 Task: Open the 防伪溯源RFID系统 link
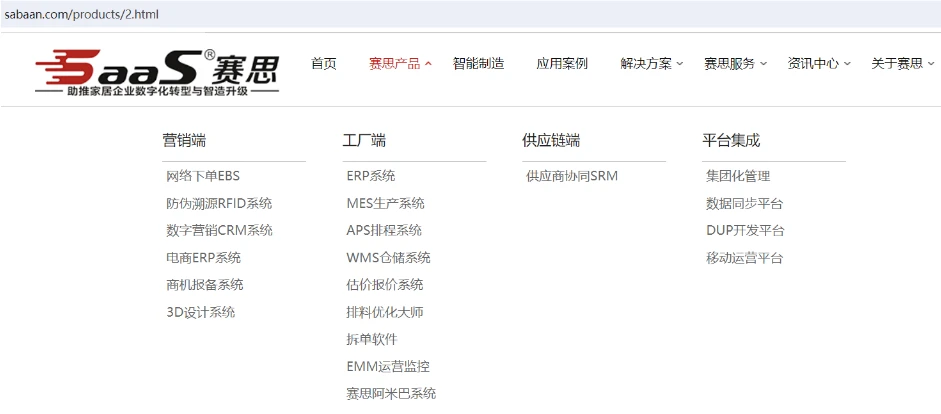(x=219, y=203)
